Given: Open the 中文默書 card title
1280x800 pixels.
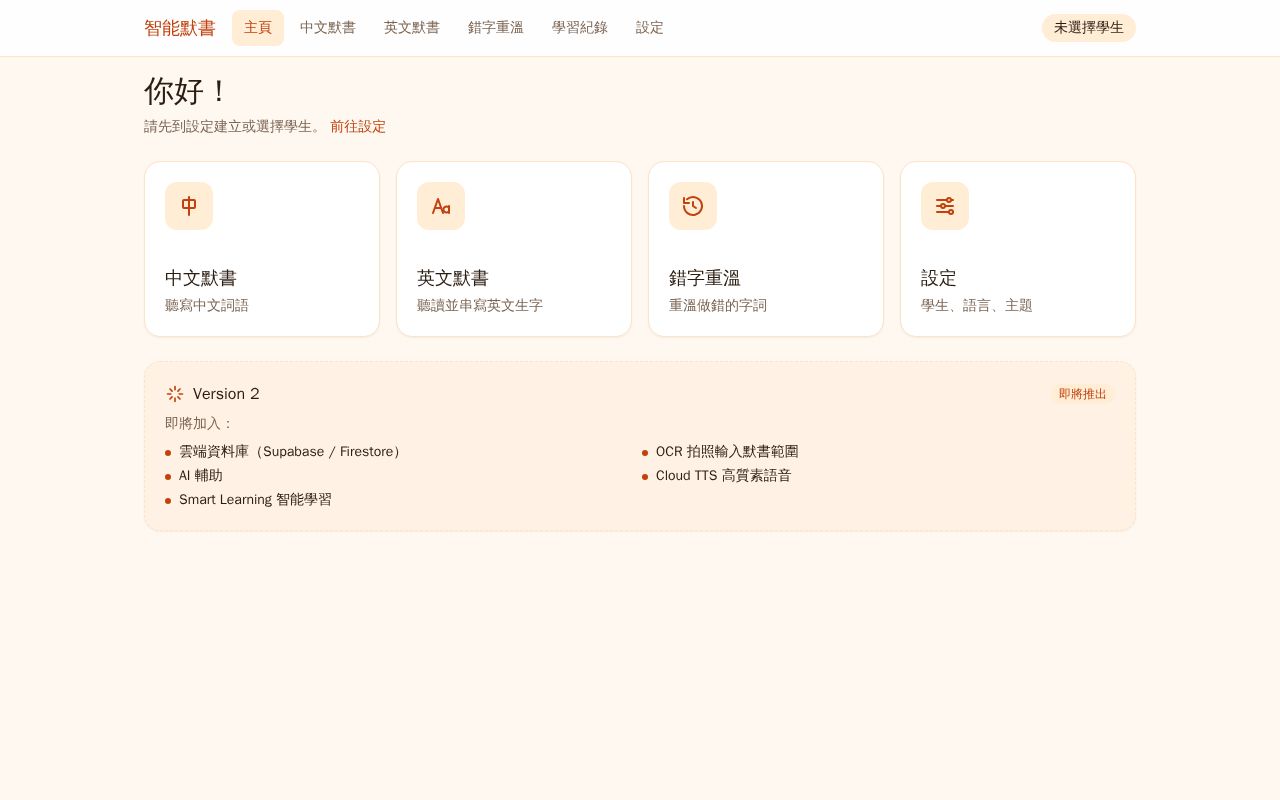Looking at the screenshot, I should pyautogui.click(x=201, y=278).
